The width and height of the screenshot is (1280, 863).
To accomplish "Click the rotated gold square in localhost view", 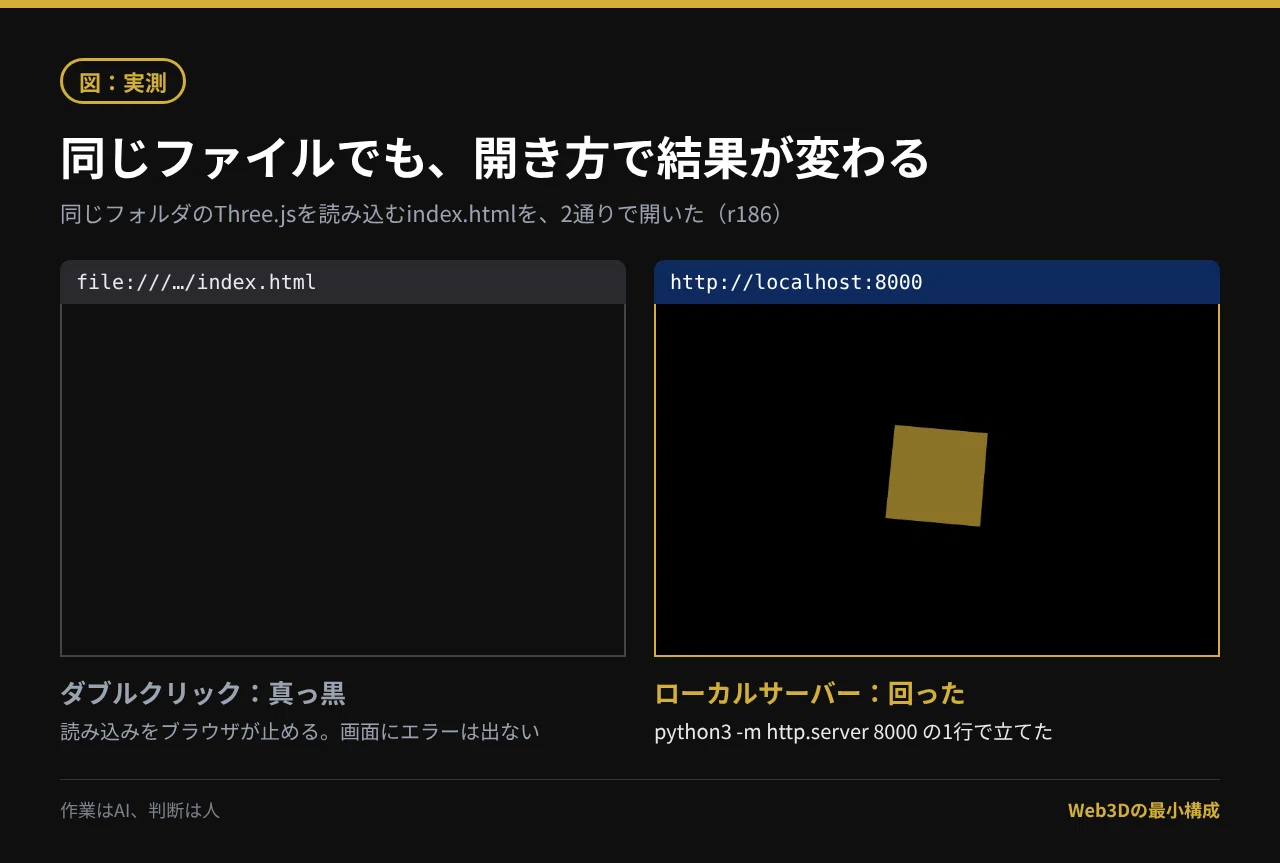I will pyautogui.click(x=937, y=475).
